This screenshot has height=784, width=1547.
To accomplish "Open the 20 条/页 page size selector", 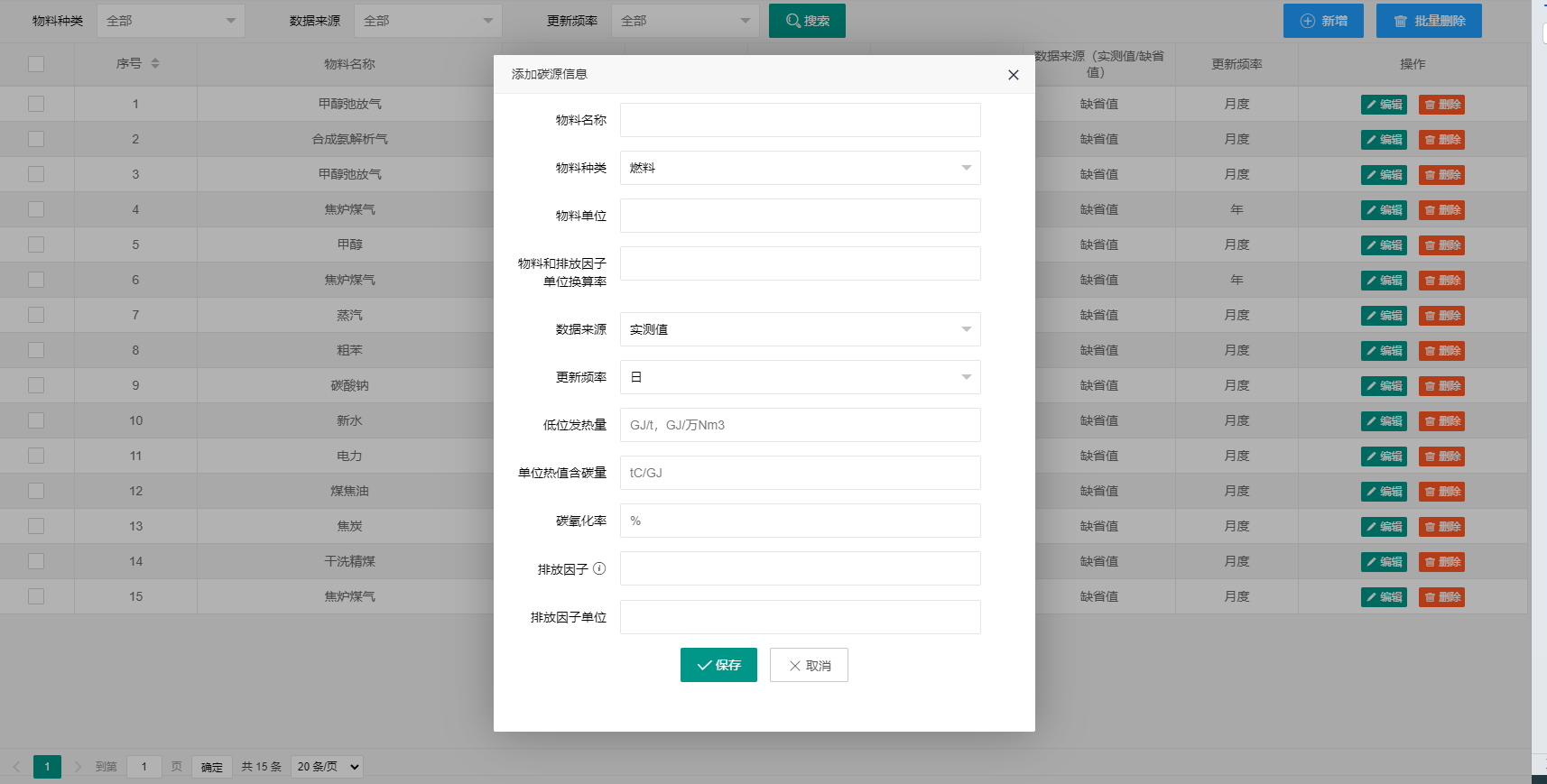I will pos(327,767).
